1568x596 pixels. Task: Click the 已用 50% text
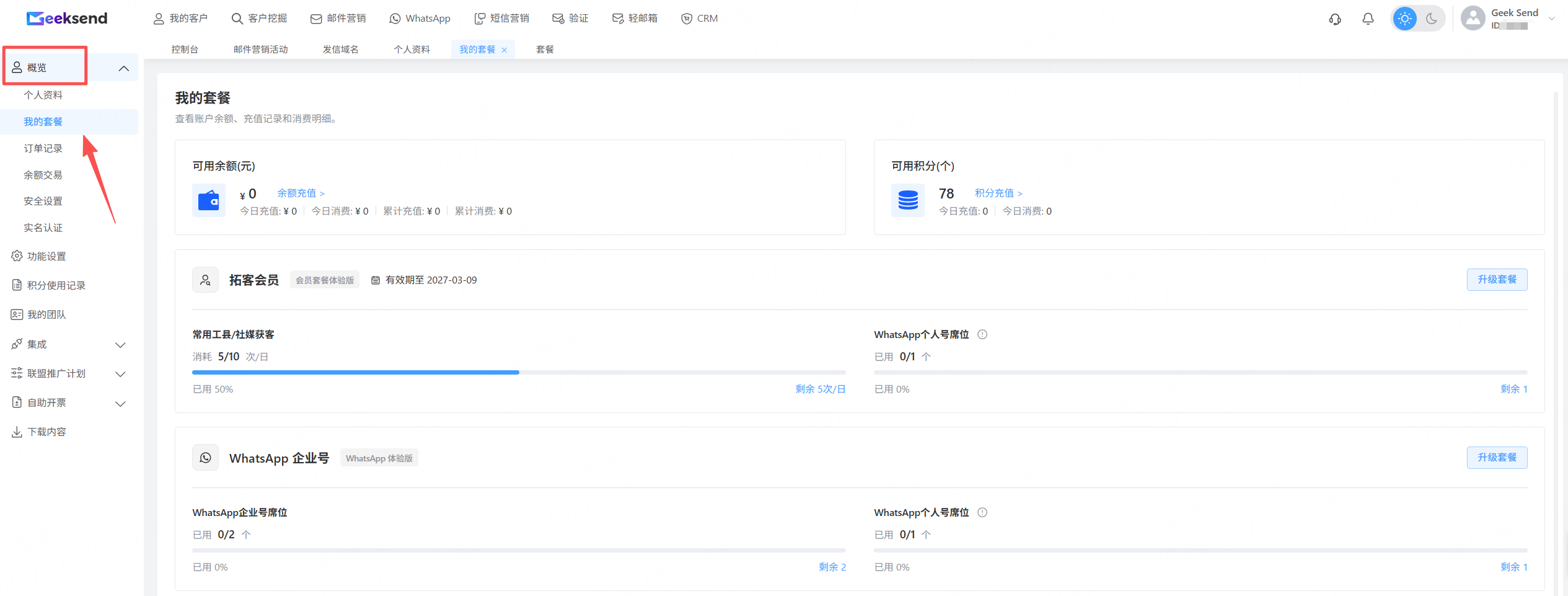tap(213, 389)
